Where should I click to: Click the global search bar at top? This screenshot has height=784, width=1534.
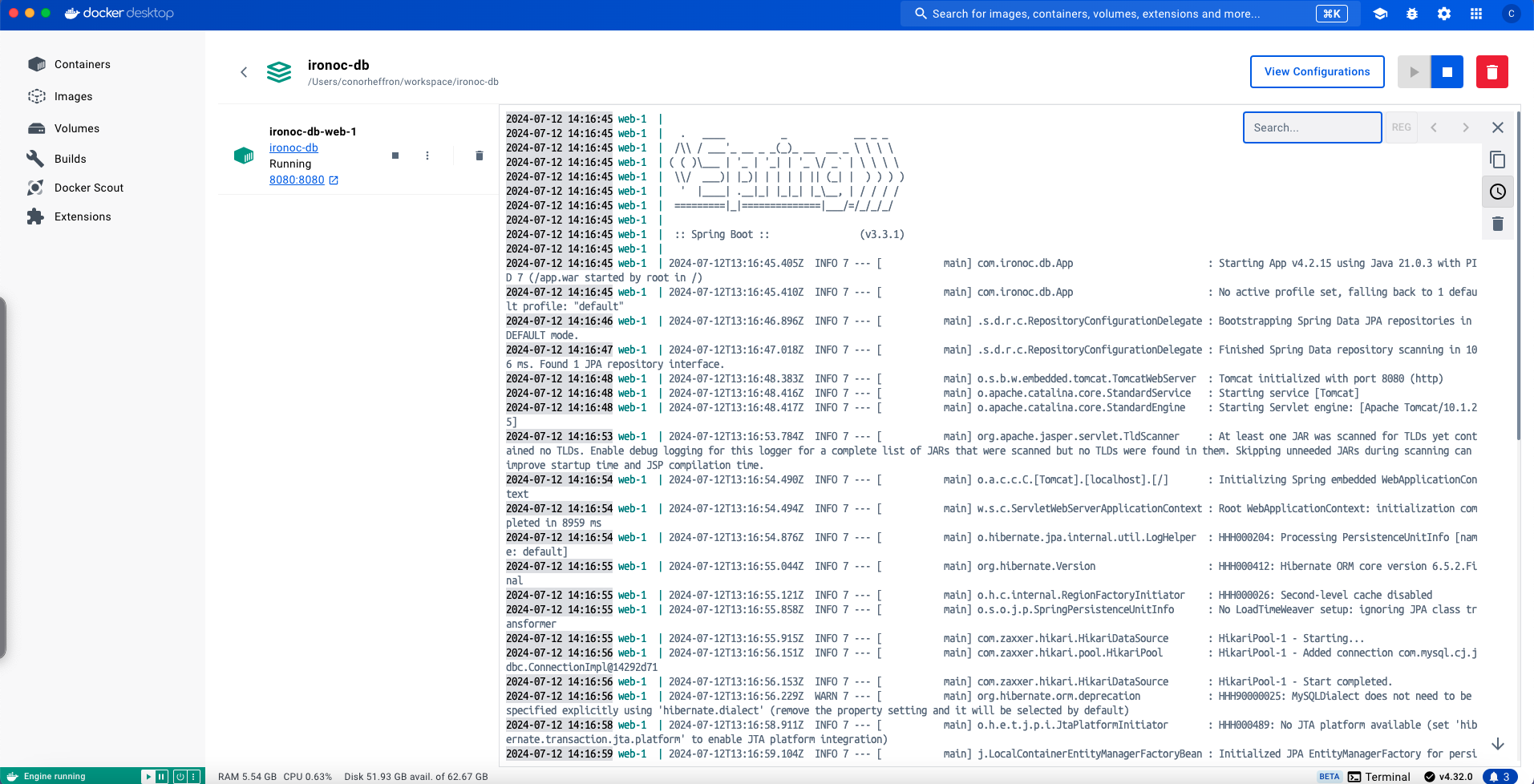(x=1131, y=14)
